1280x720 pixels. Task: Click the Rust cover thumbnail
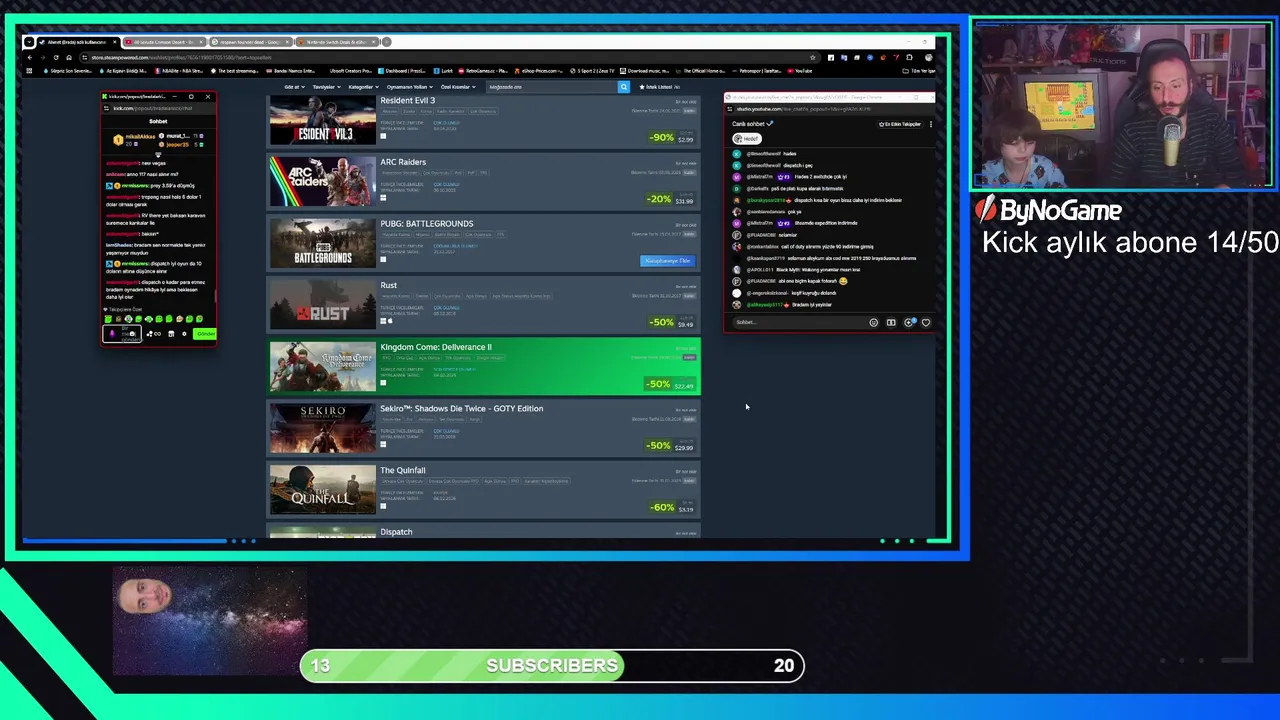(x=322, y=305)
